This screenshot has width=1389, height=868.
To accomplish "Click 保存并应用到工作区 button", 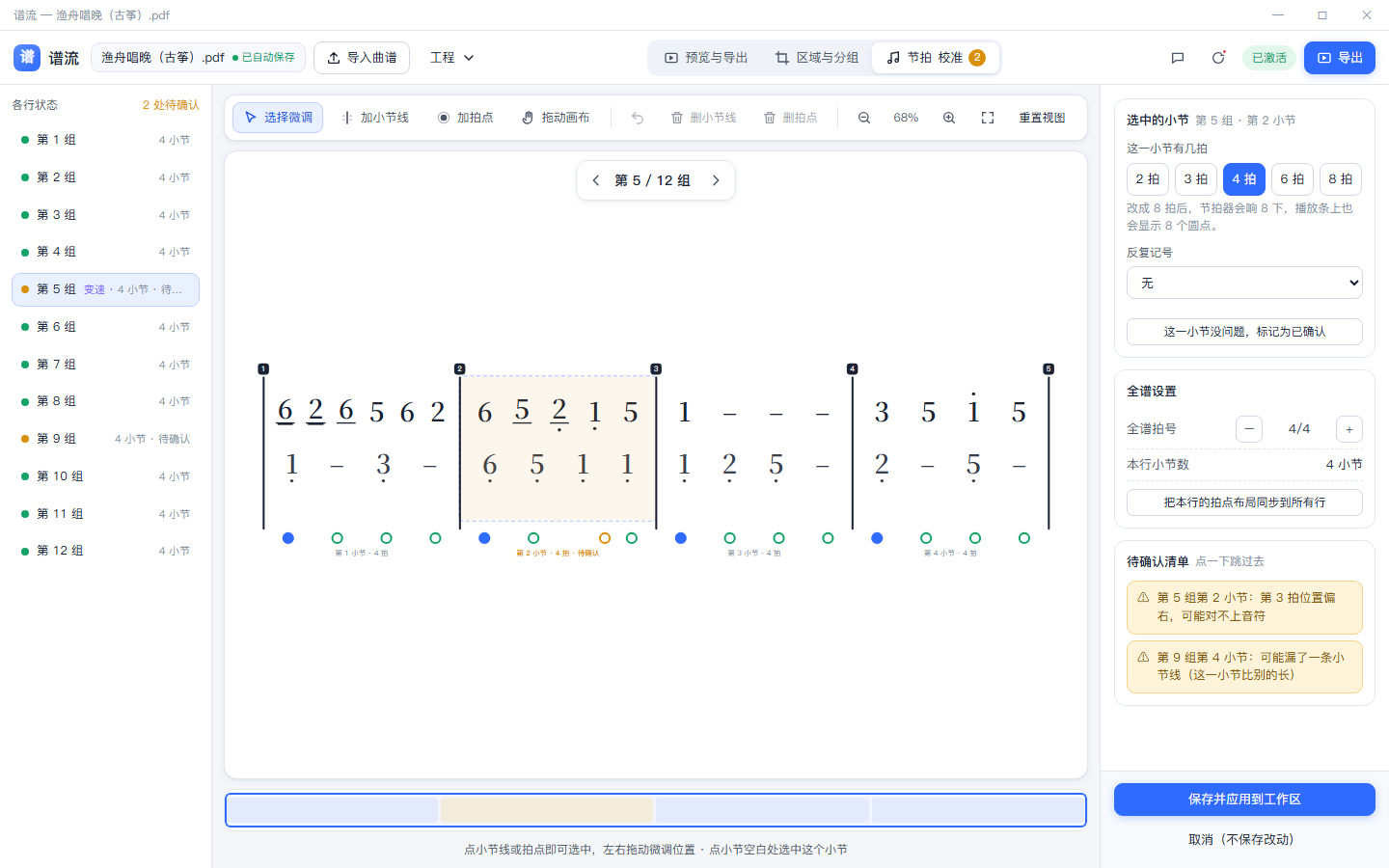I will (1244, 800).
